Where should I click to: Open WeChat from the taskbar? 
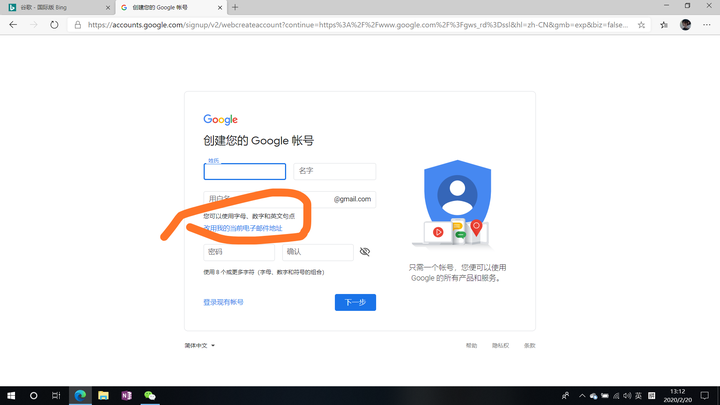150,395
